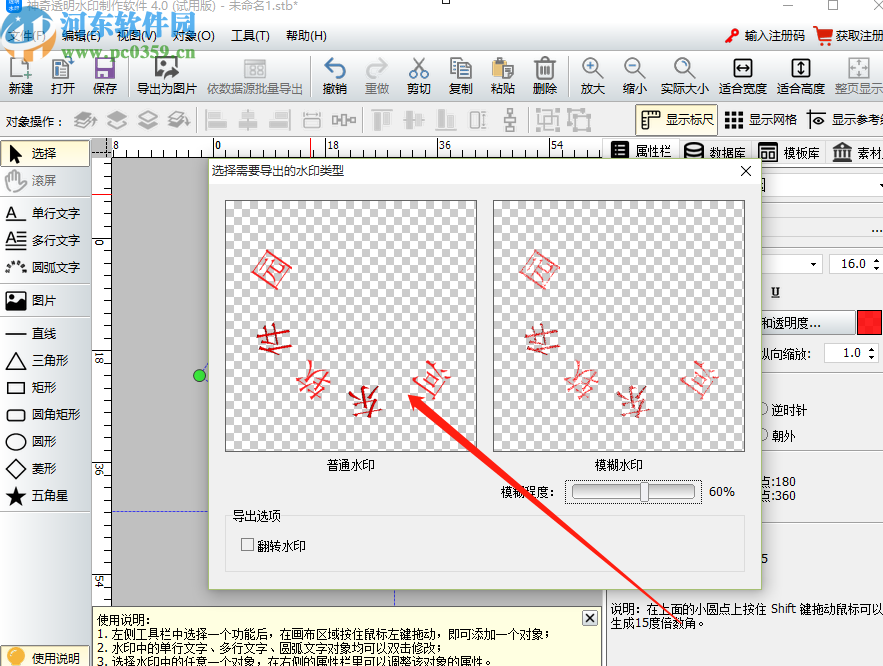Click Enter Registration Code (输入注册码)
This screenshot has width=883, height=666.
click(765, 35)
